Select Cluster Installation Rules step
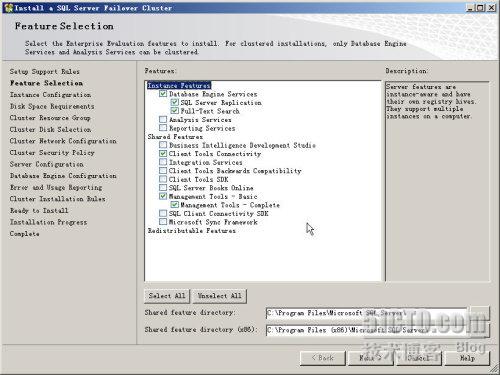This screenshot has width=500, height=375. (x=57, y=199)
